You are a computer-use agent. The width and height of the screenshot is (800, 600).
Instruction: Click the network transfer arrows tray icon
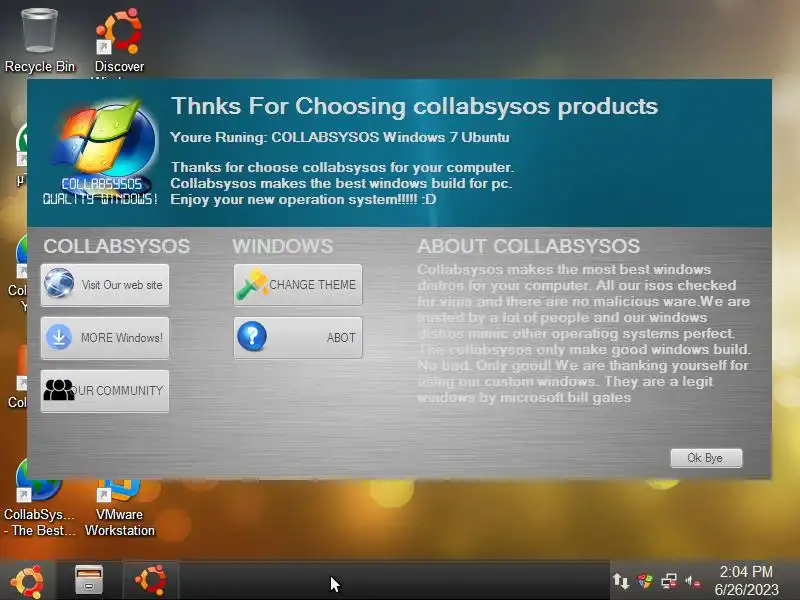[x=620, y=581]
